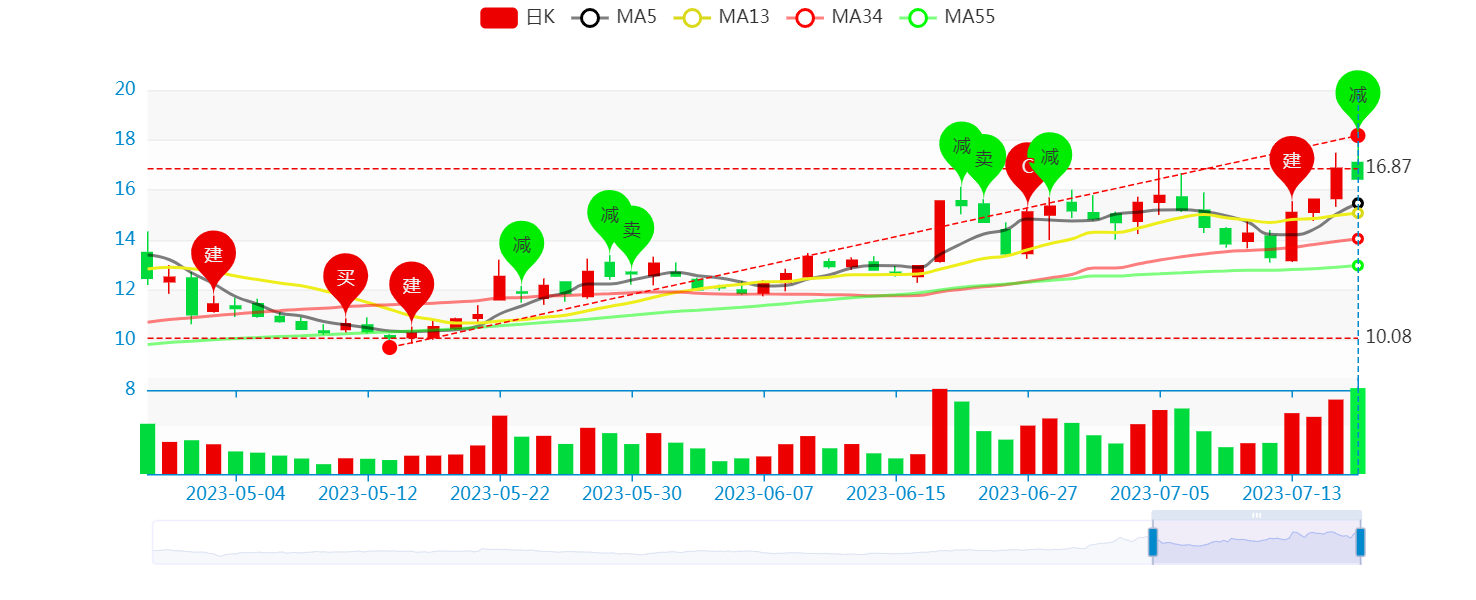Screen dimensions: 1476x600
Task: Click the unselected area of the zoom overview
Action: coord(650,542)
